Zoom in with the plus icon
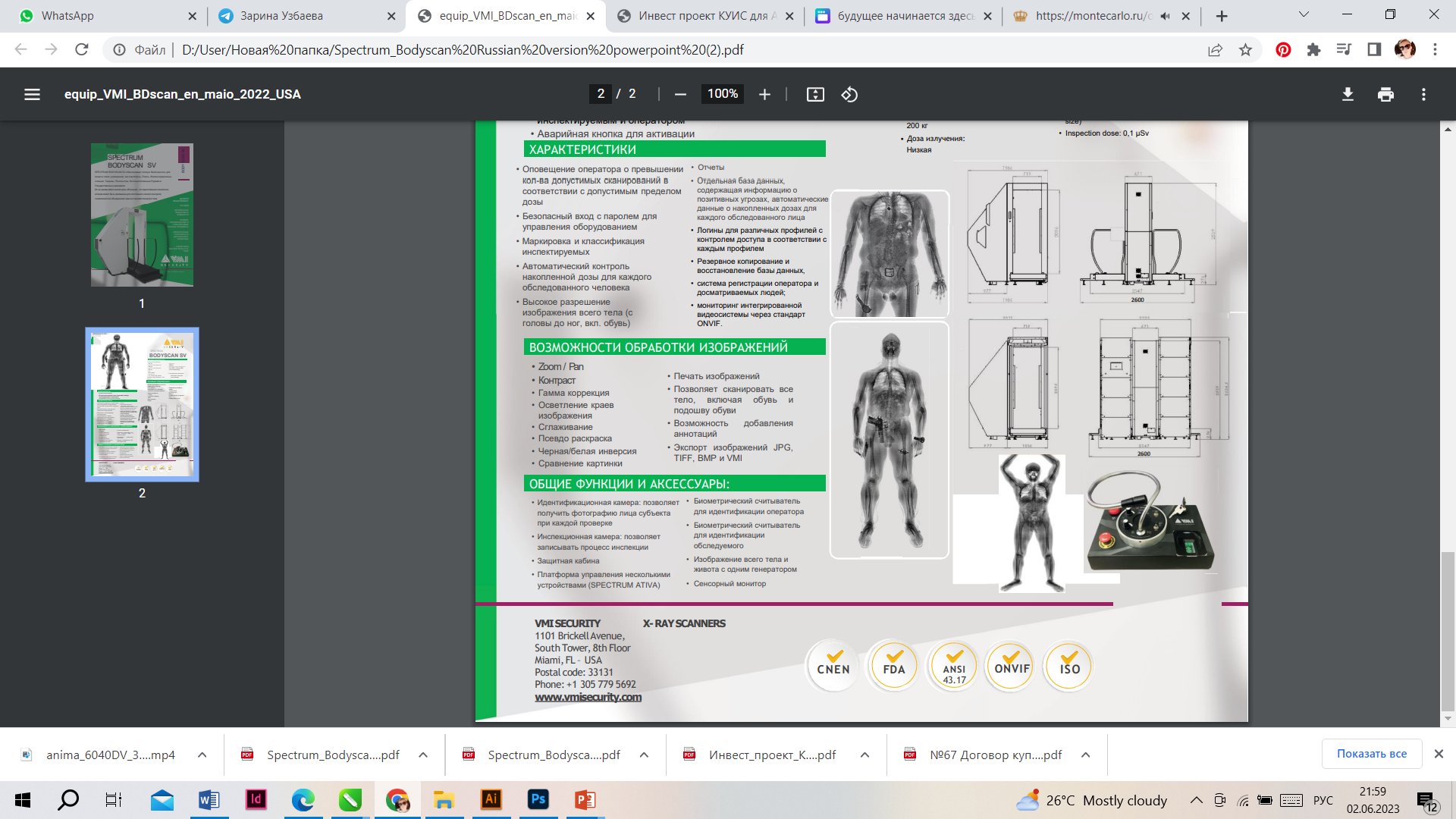Screen dimensions: 1456x819 pos(764,94)
